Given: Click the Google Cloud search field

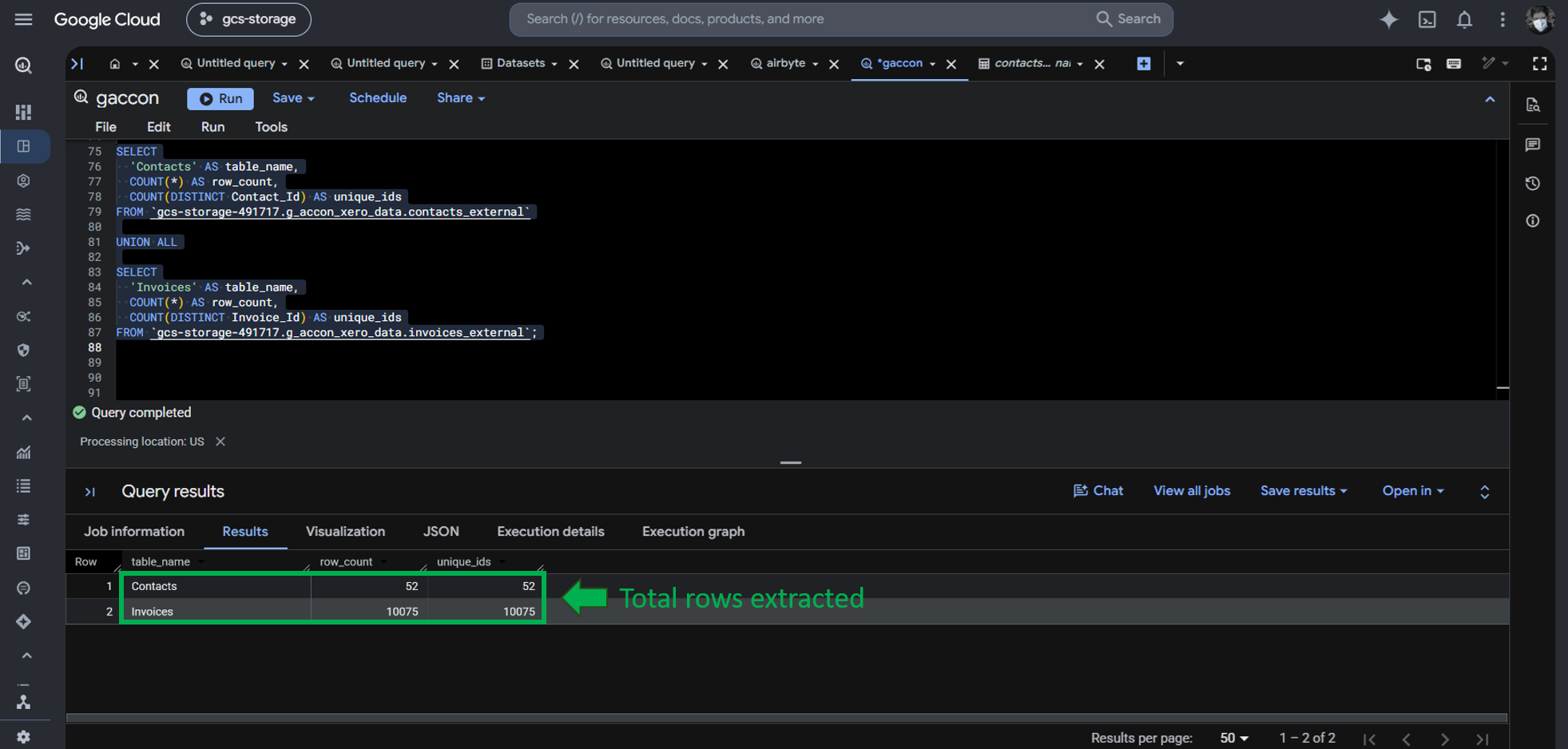Looking at the screenshot, I should point(841,19).
